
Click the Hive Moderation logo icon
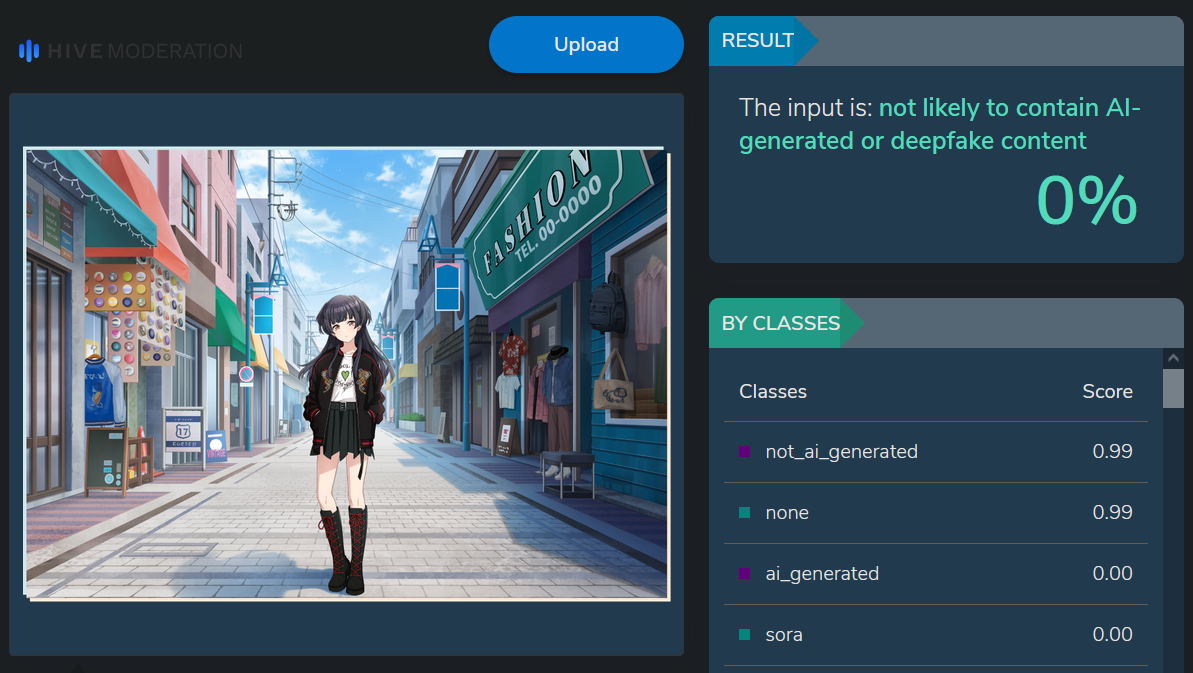(x=29, y=51)
